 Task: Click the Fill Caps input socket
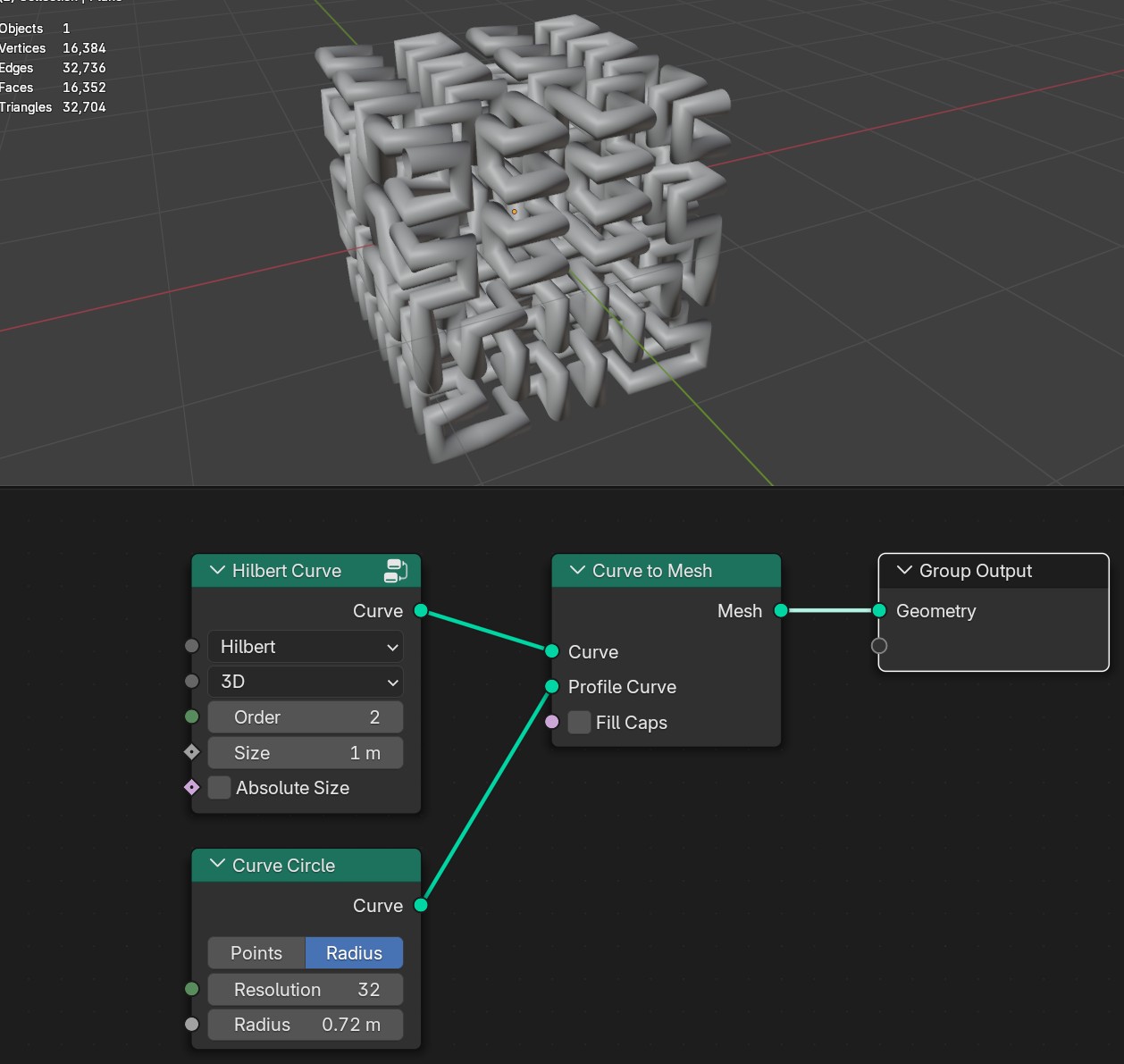(x=552, y=722)
